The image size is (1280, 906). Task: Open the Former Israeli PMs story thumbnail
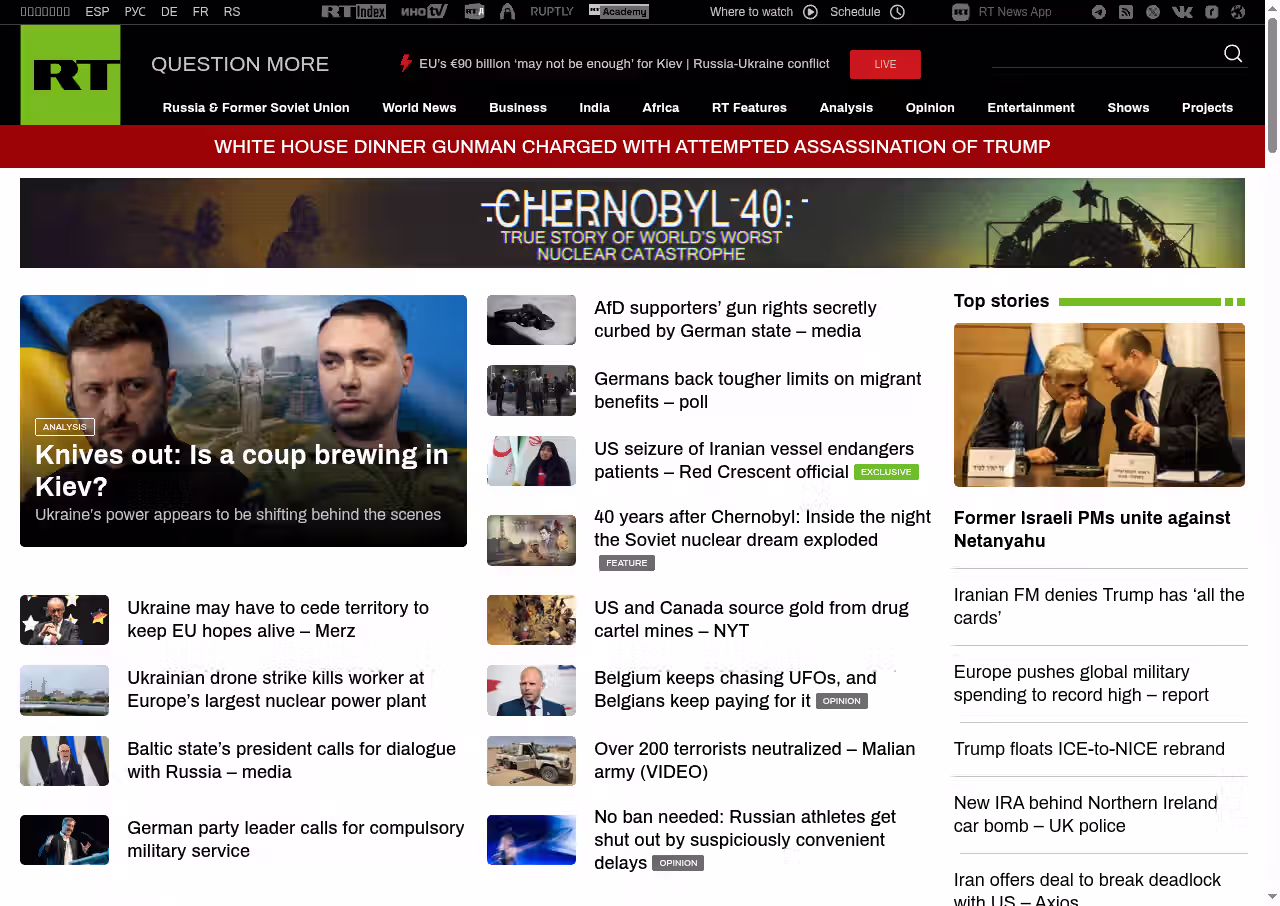point(1099,405)
